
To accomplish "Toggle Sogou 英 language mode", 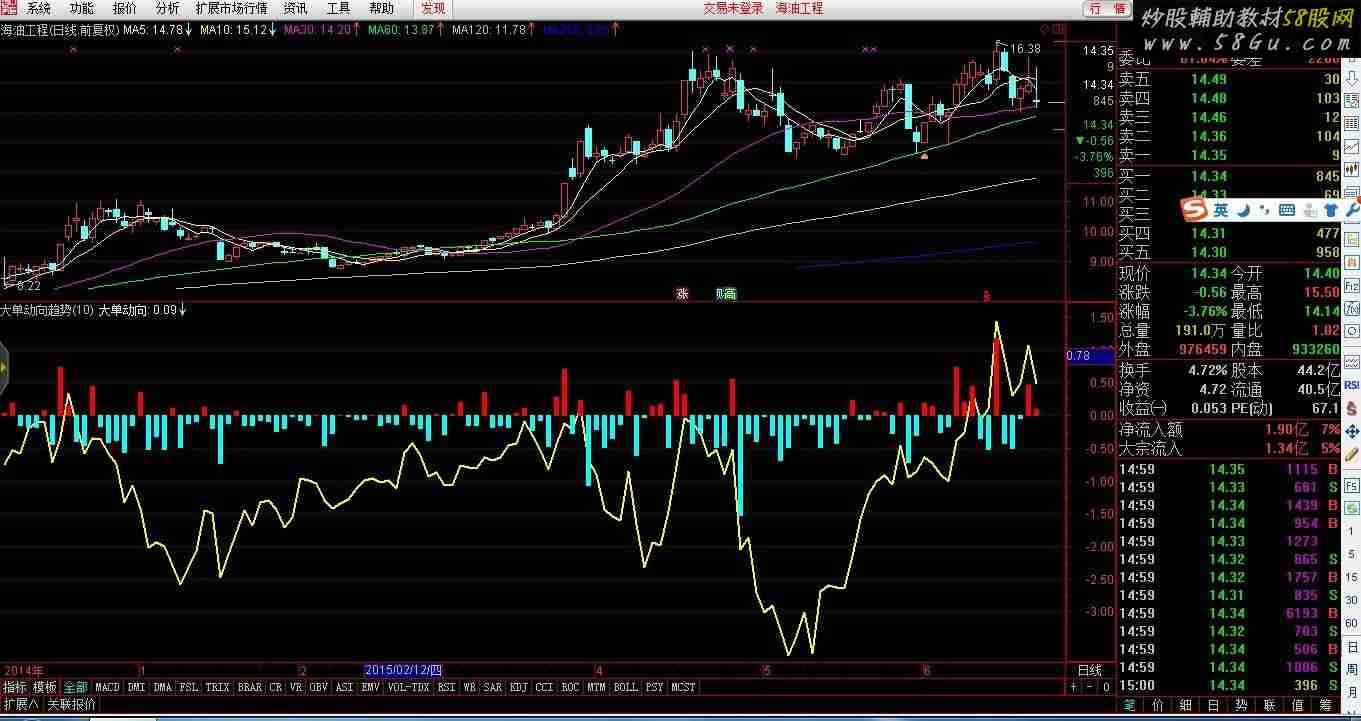I will pyautogui.click(x=1221, y=209).
